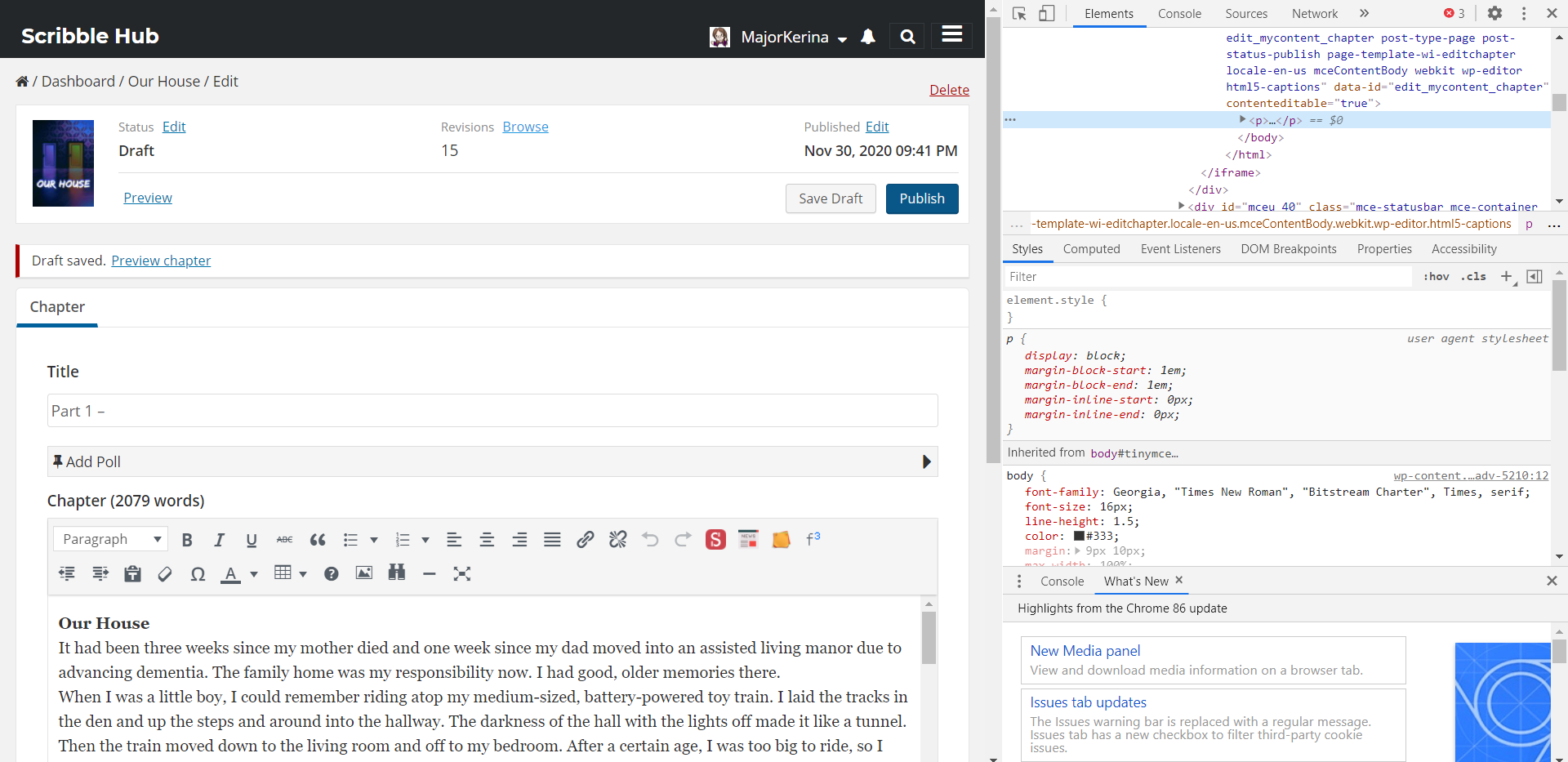Screen dimensions: 1568x762
Task: Open the Preview chapter link
Action: [x=161, y=261]
